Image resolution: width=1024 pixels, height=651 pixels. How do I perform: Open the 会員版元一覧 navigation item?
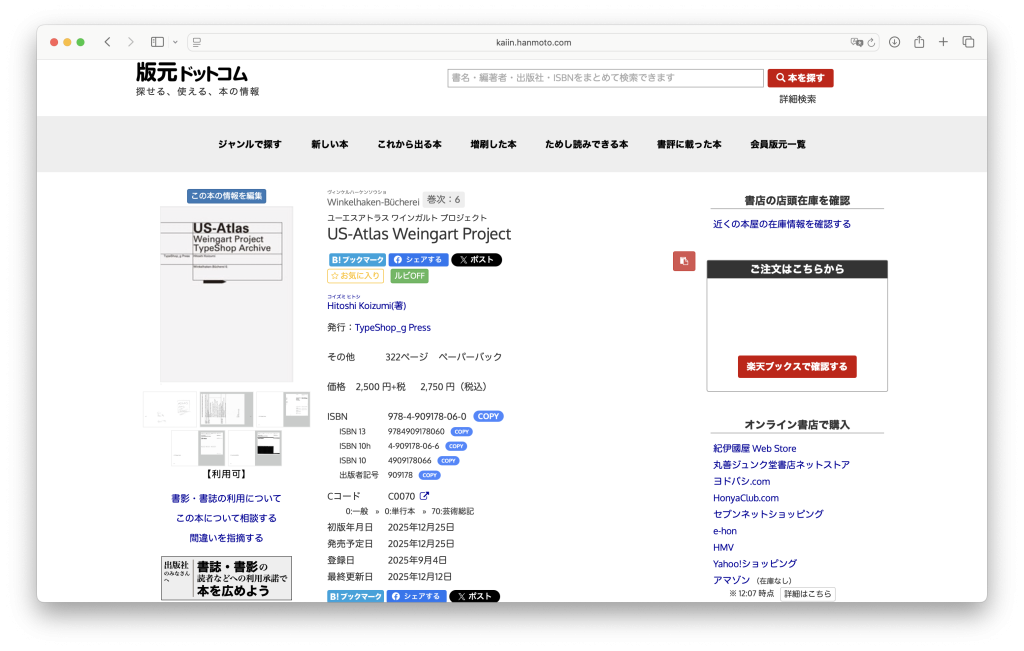pyautogui.click(x=777, y=144)
